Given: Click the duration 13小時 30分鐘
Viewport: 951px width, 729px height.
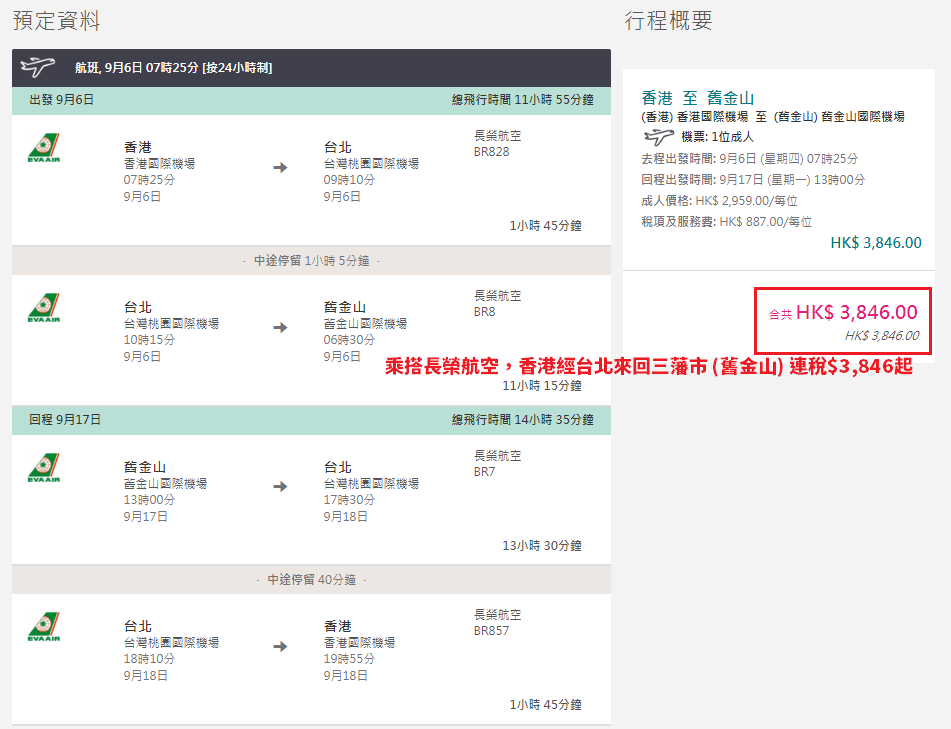Looking at the screenshot, I should point(542,546).
